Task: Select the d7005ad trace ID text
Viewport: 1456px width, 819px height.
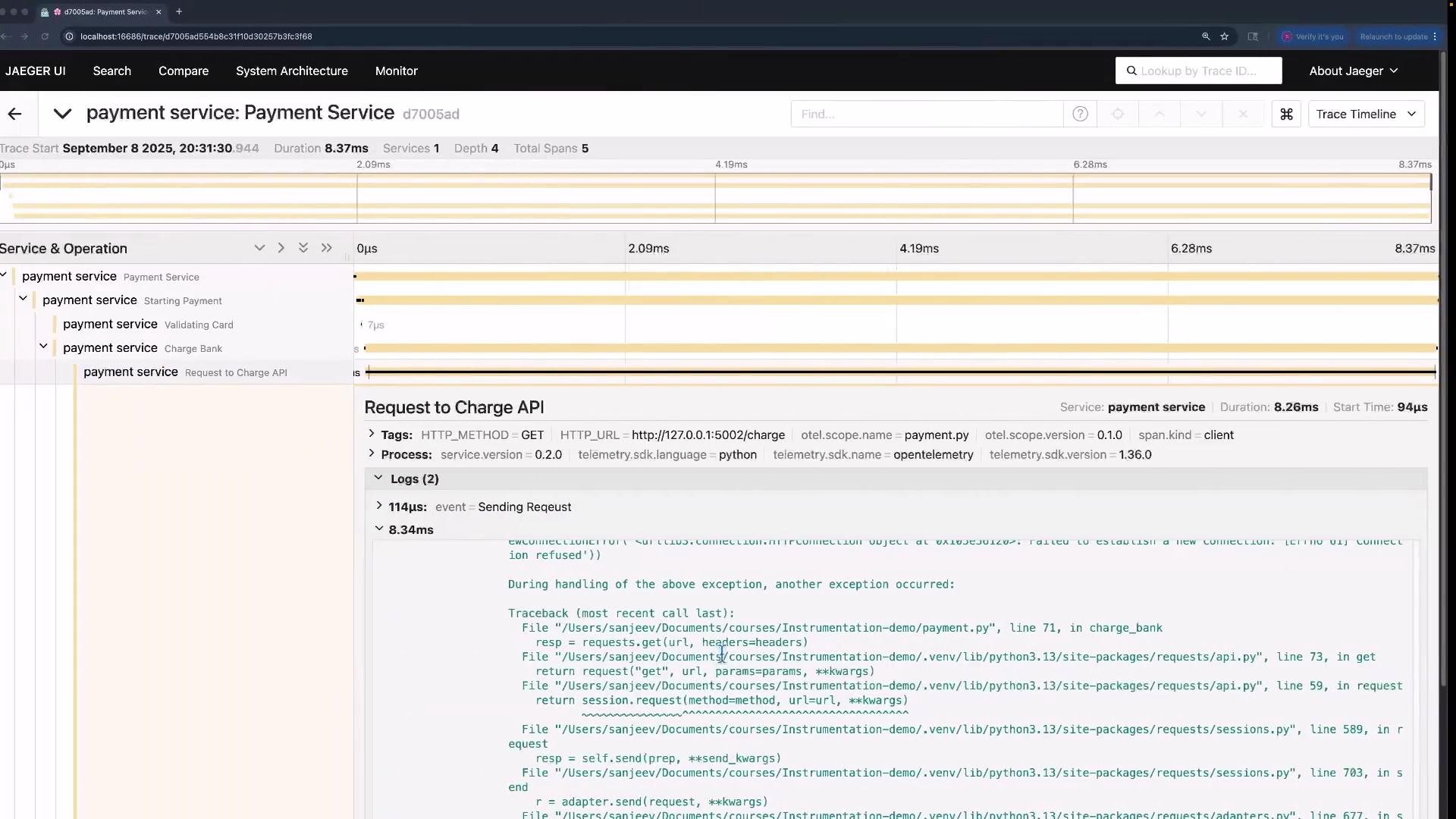Action: pyautogui.click(x=431, y=115)
